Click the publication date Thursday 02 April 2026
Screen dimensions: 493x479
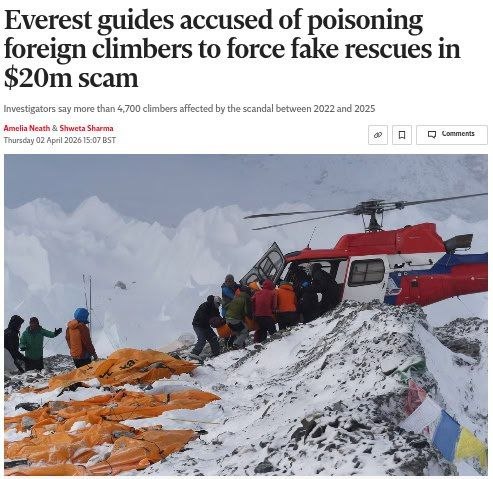tap(60, 140)
